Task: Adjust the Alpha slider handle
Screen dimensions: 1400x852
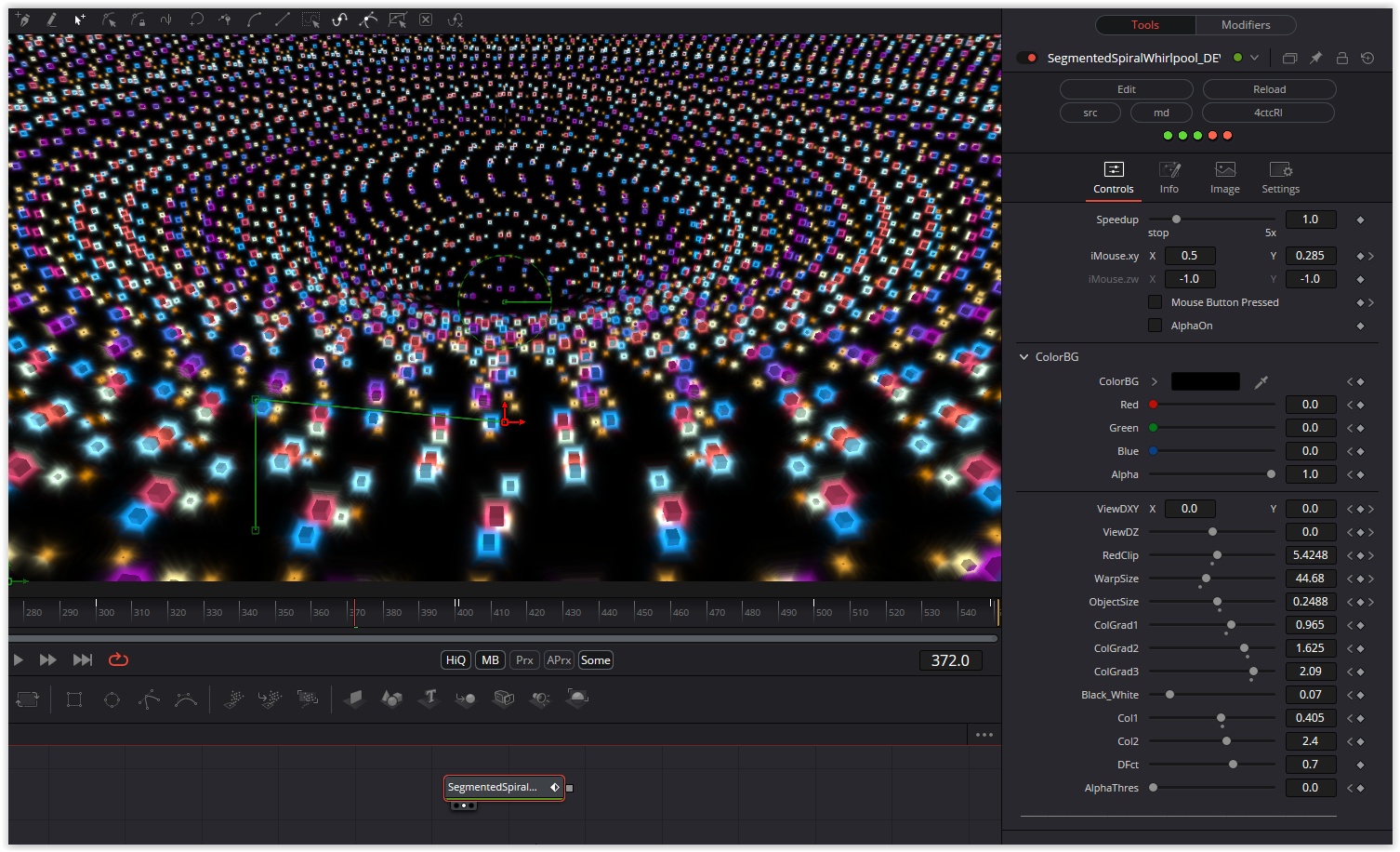Action: [1271, 474]
